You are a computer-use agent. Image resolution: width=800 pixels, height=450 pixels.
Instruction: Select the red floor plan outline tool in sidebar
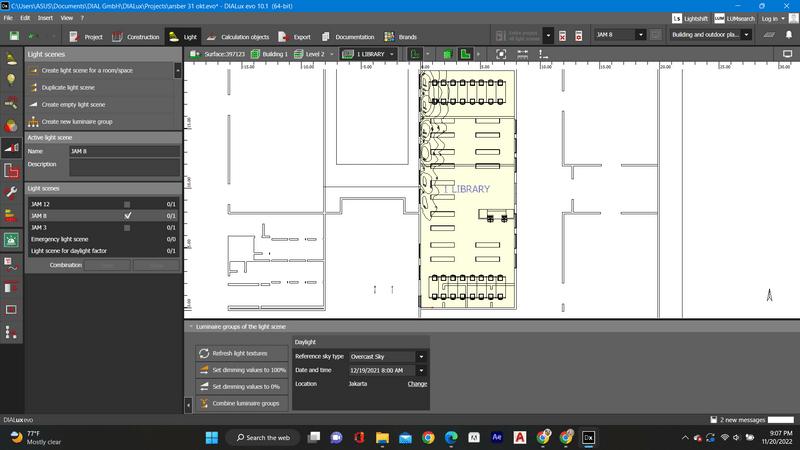pyautogui.click(x=11, y=171)
